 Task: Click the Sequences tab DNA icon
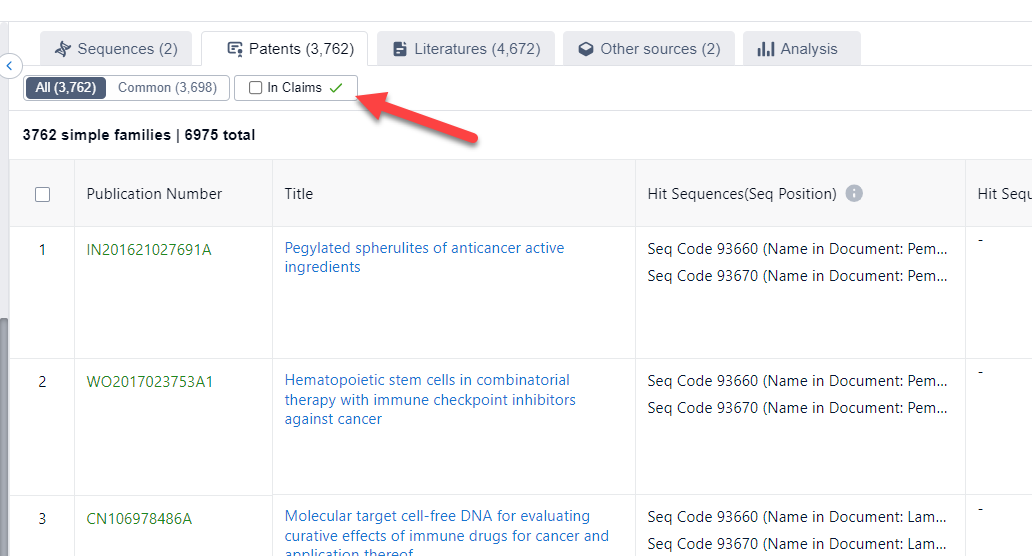[64, 49]
